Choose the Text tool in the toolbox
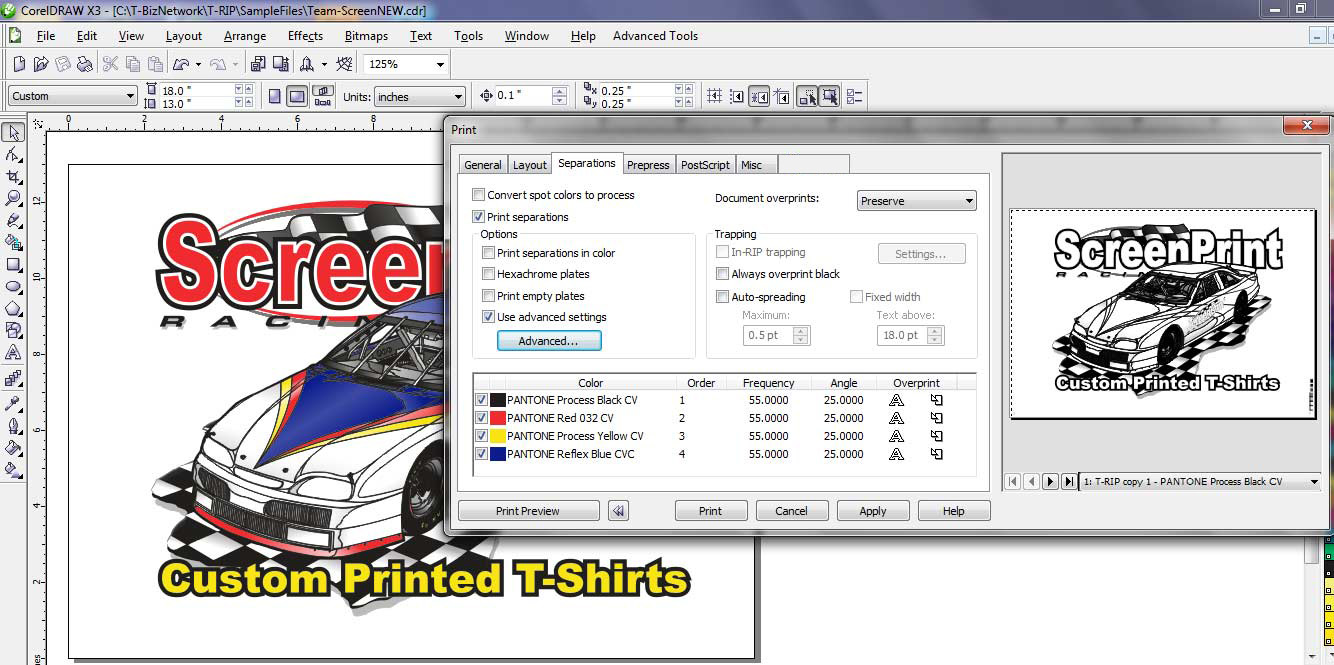The width and height of the screenshot is (1334, 665). [13, 353]
